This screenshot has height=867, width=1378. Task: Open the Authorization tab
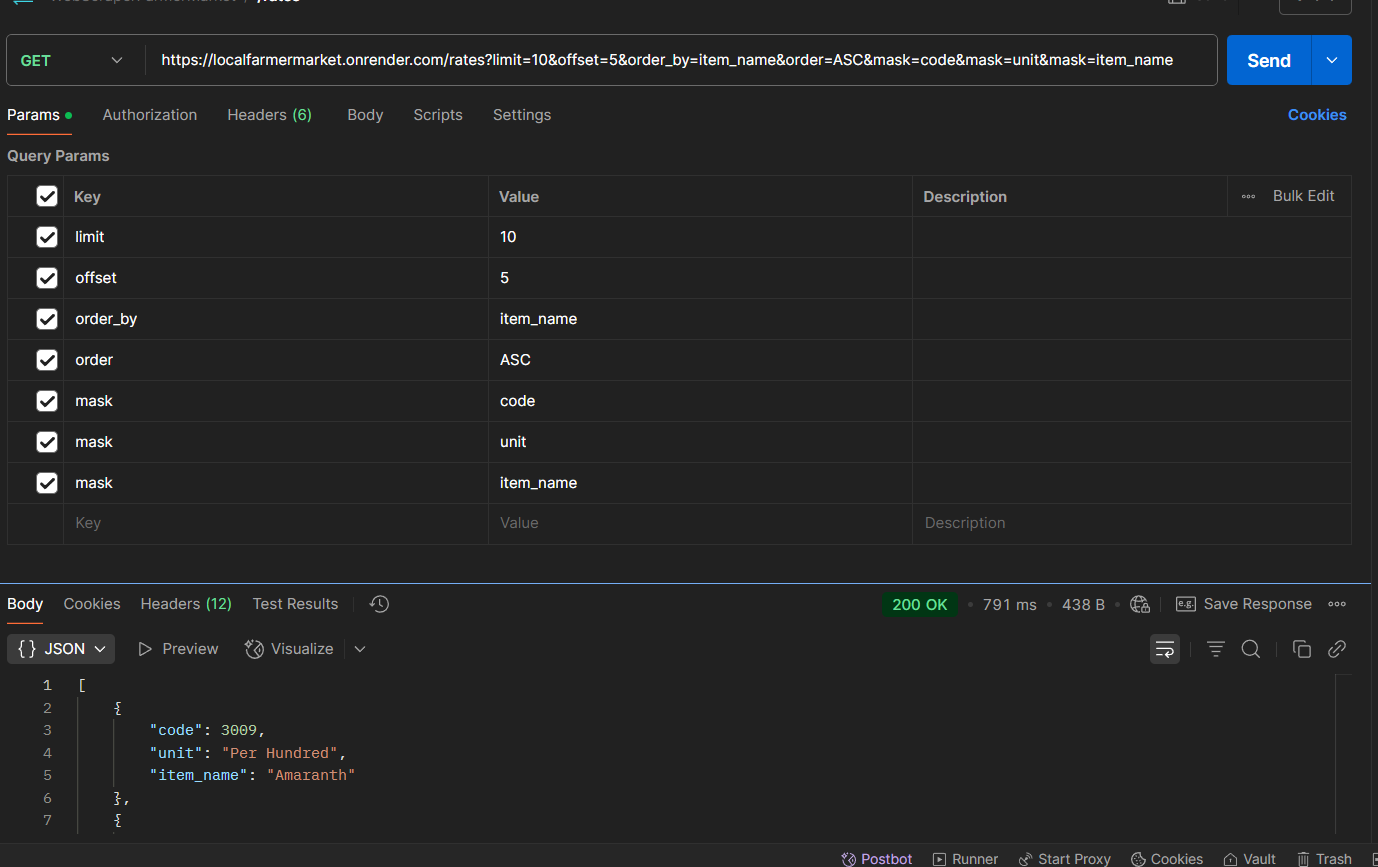[x=150, y=115]
